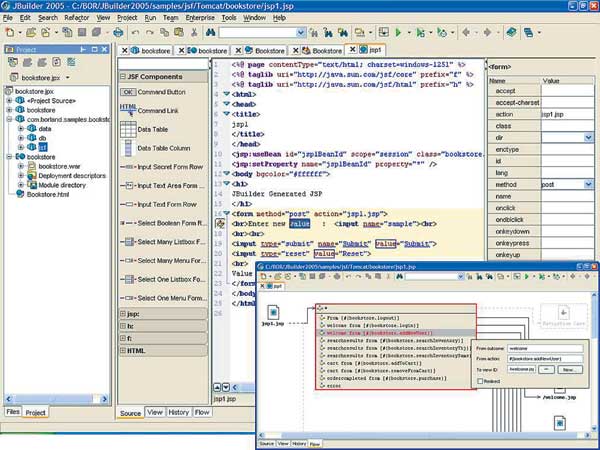Open the main toolbar search box dropdown
This screenshot has width=600, height=450.
[301, 33]
